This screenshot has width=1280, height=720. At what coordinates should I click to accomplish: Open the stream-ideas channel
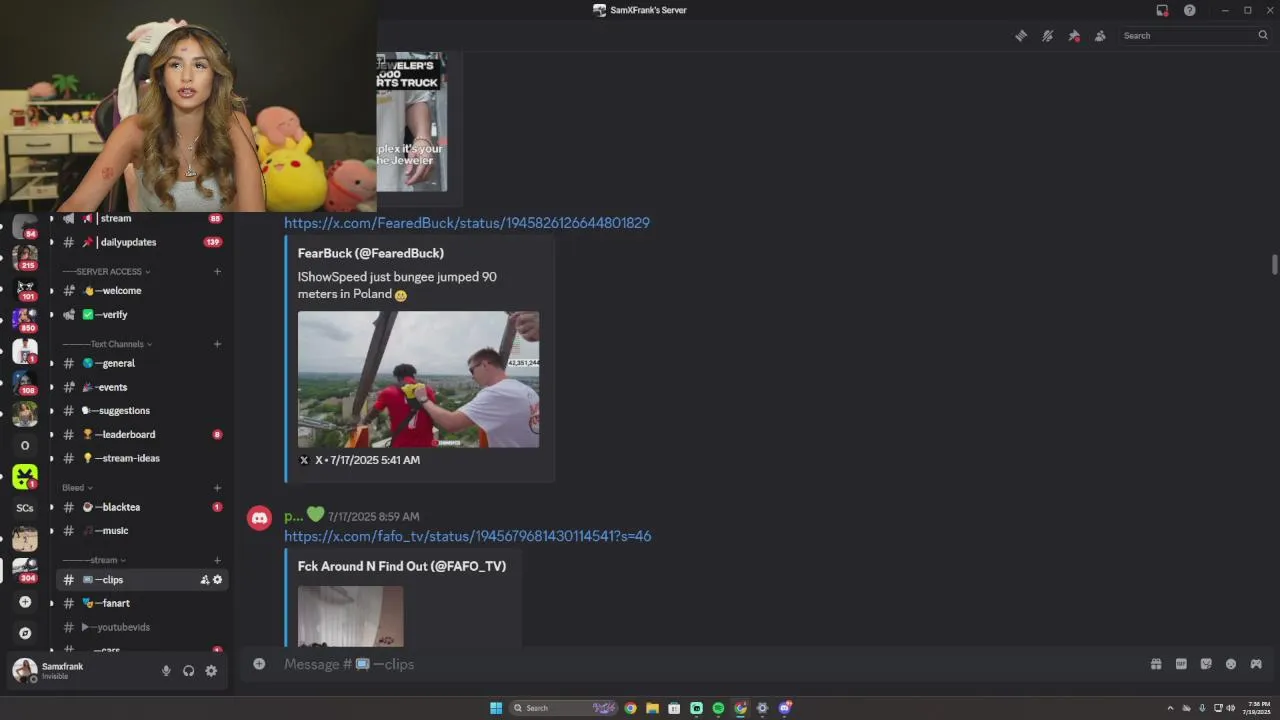click(x=142, y=459)
